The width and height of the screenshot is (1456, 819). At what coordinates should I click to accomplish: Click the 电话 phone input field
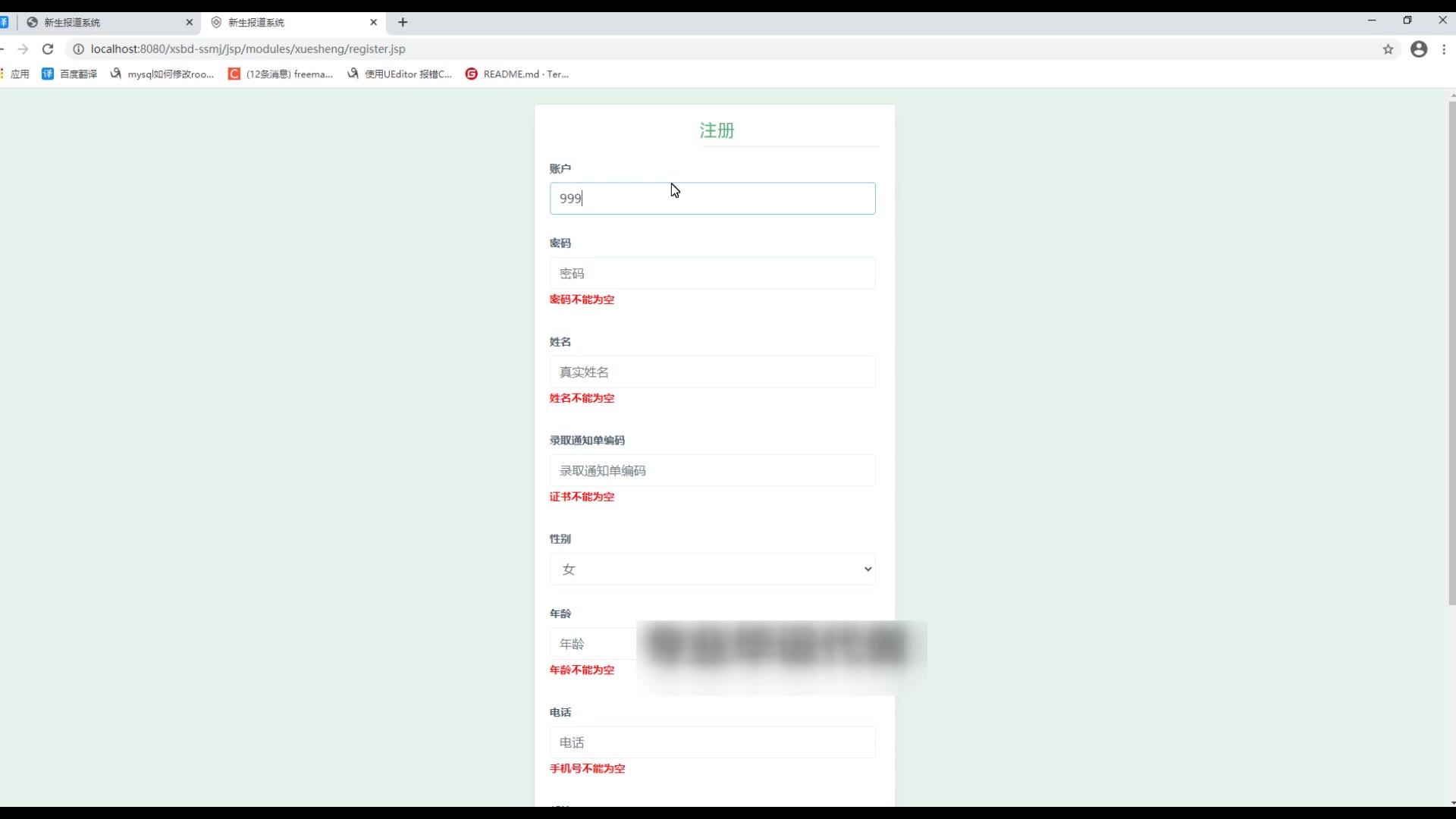tap(712, 742)
